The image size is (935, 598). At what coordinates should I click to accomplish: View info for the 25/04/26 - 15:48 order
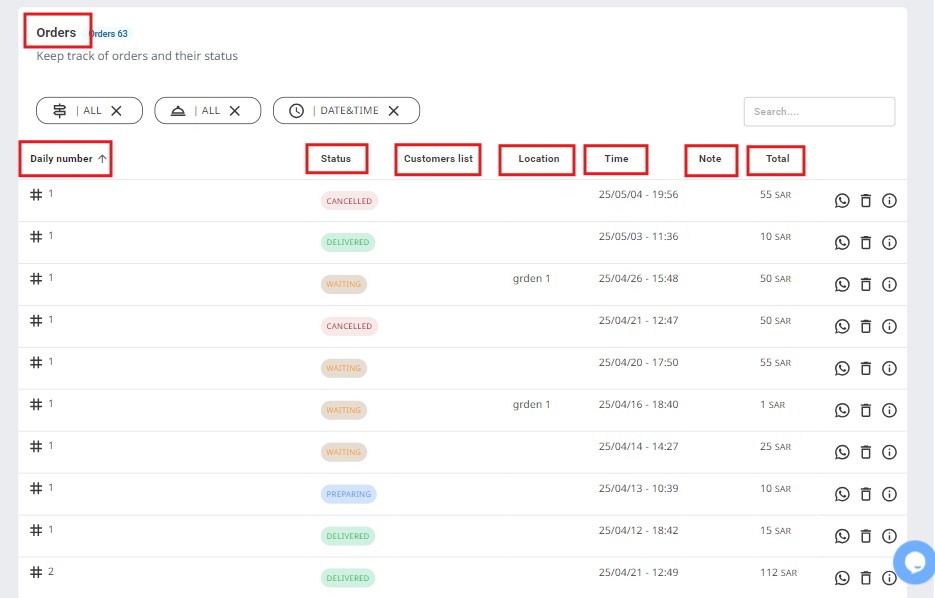point(889,285)
